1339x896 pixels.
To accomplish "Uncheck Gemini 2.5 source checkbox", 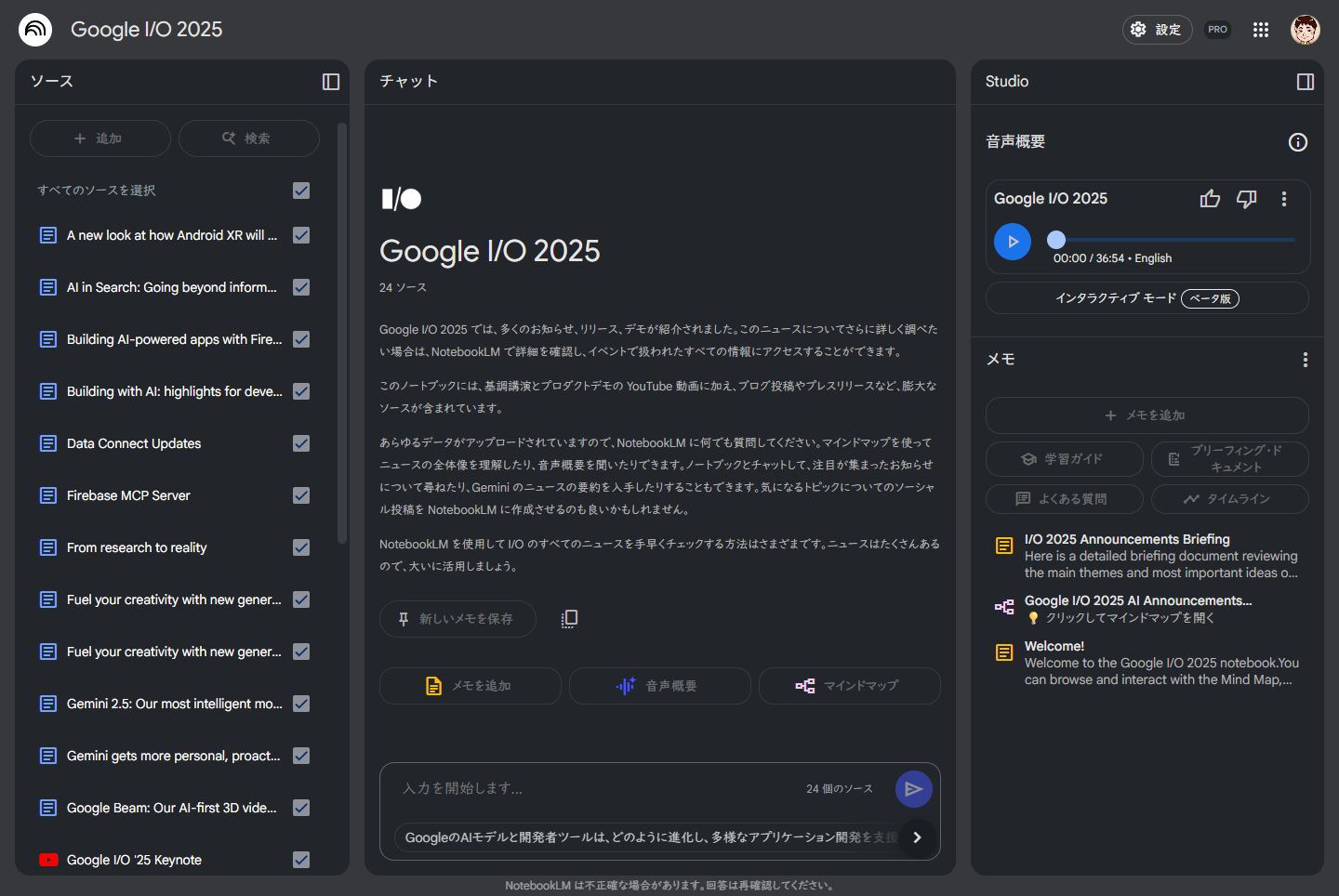I will tap(301, 704).
